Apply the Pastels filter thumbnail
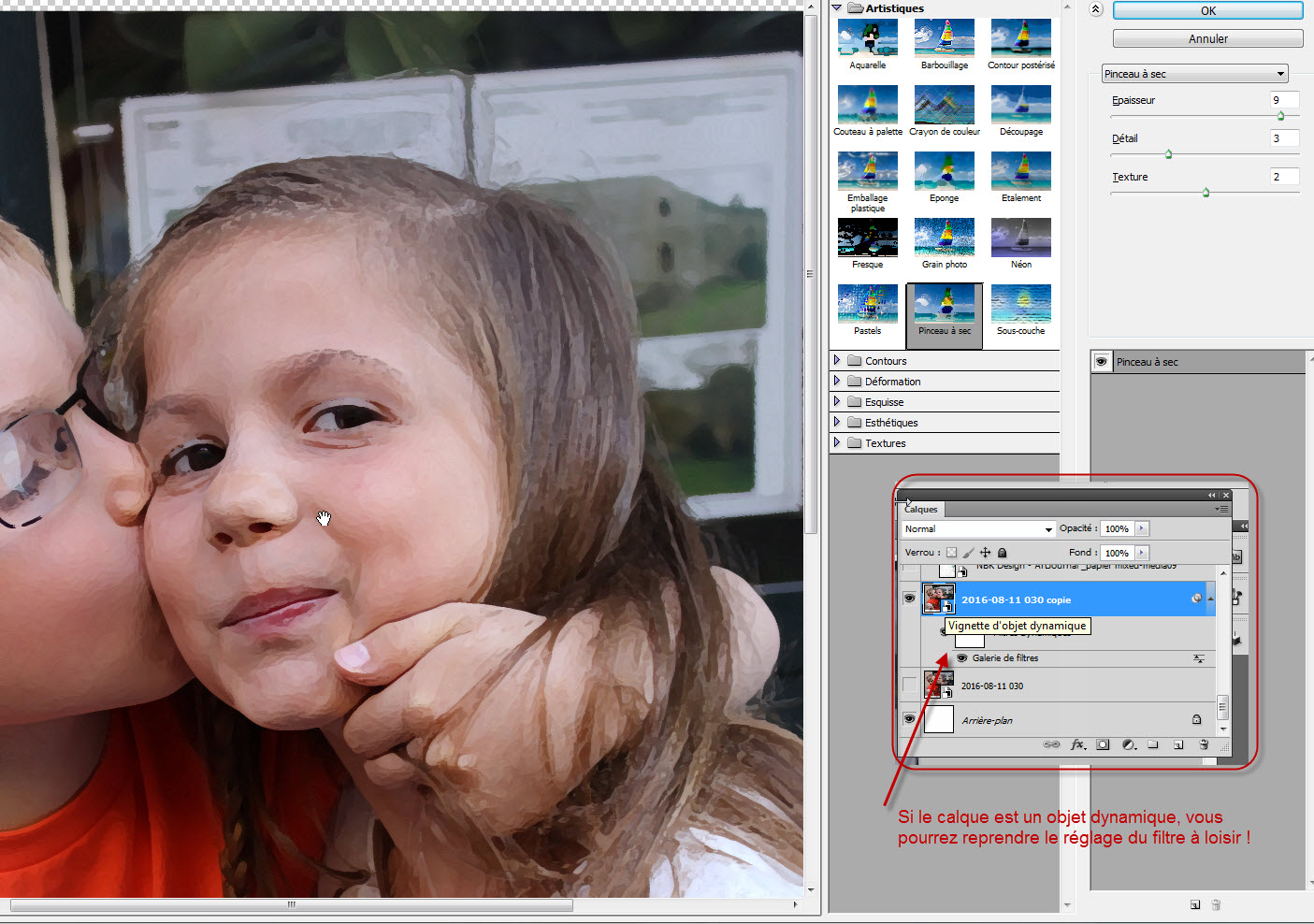This screenshot has width=1314, height=924. pos(867,304)
